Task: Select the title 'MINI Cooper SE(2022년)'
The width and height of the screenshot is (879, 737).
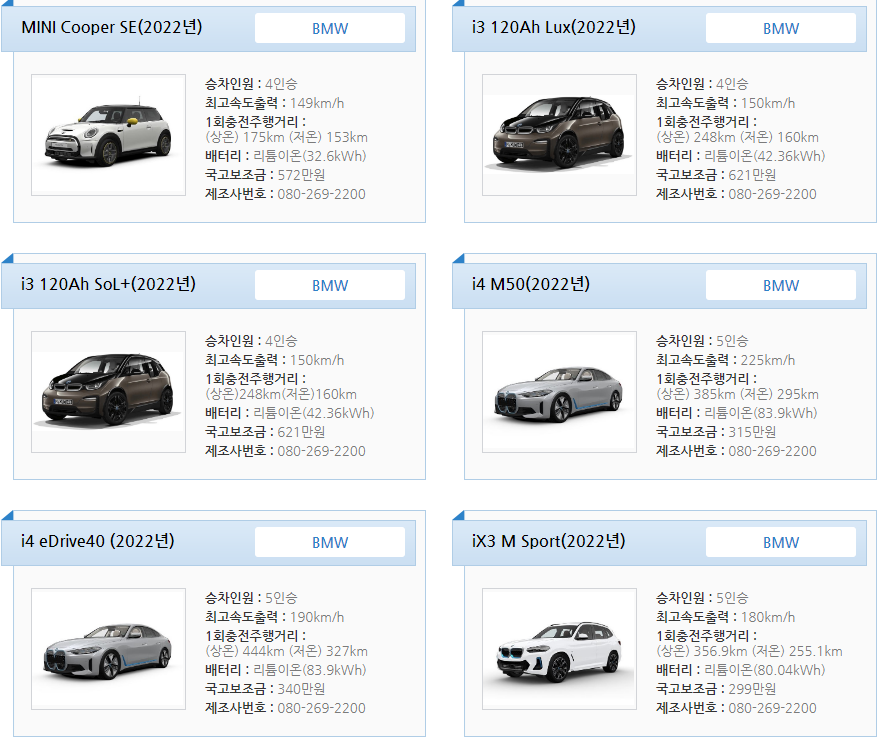Action: coord(112,27)
